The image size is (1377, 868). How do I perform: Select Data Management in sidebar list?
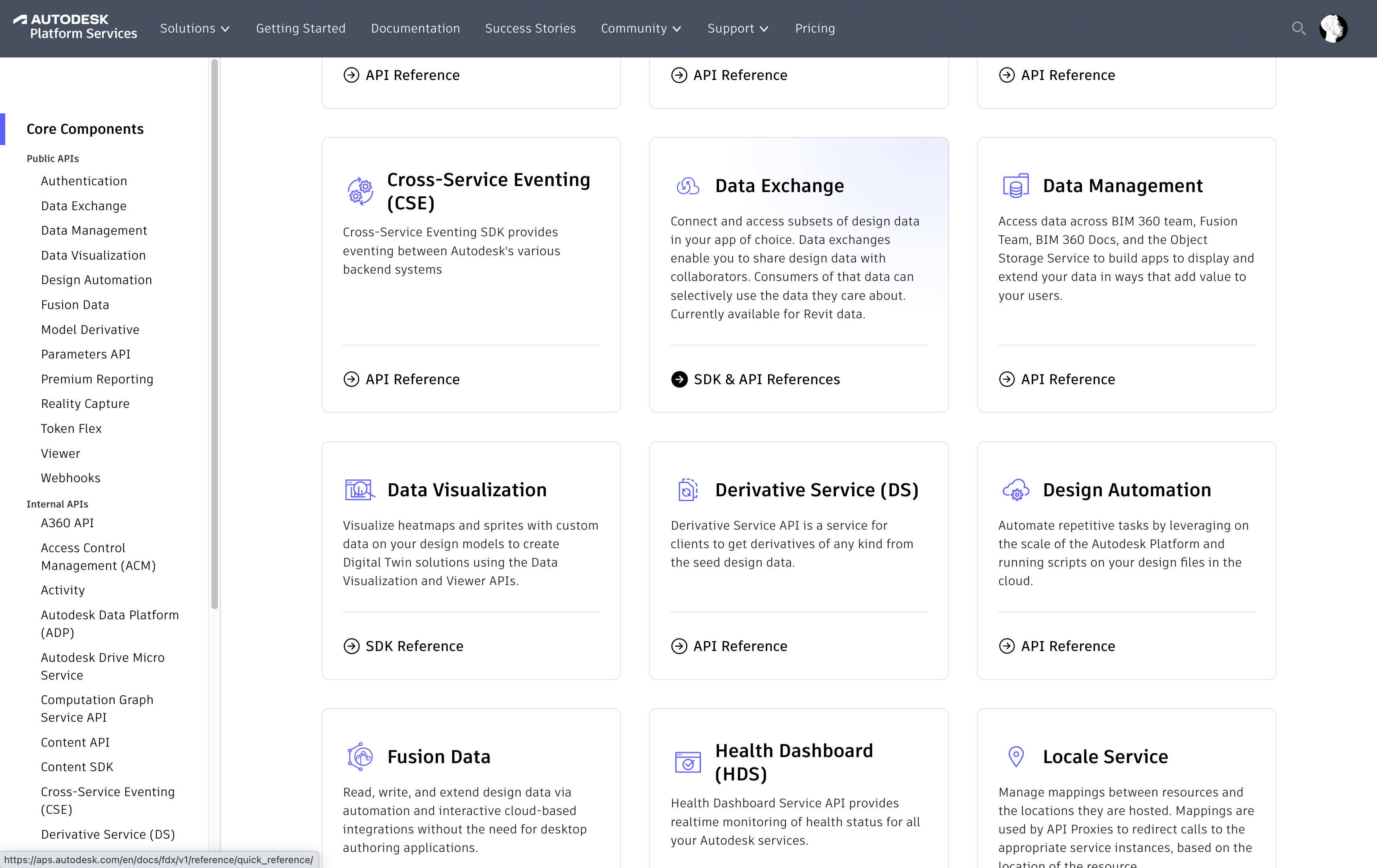[x=94, y=230]
